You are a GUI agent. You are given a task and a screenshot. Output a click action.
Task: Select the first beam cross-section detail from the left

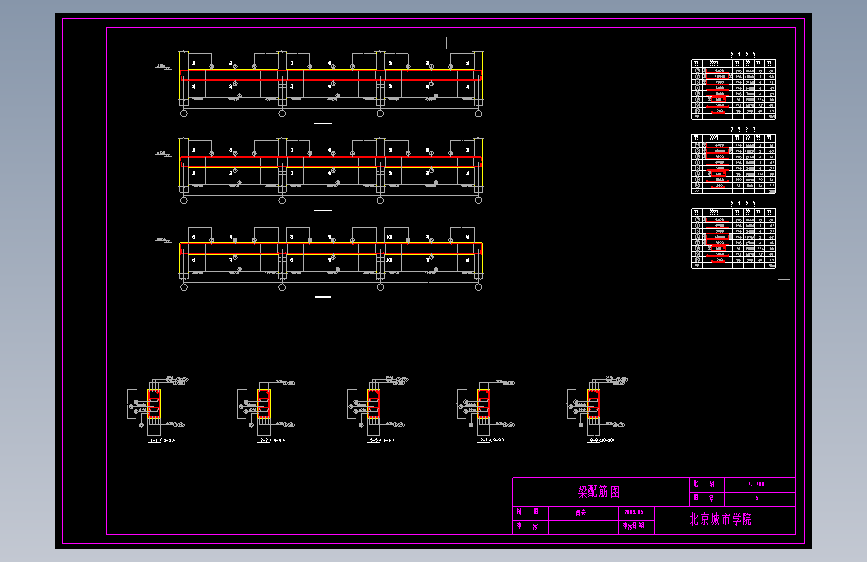[158, 409]
